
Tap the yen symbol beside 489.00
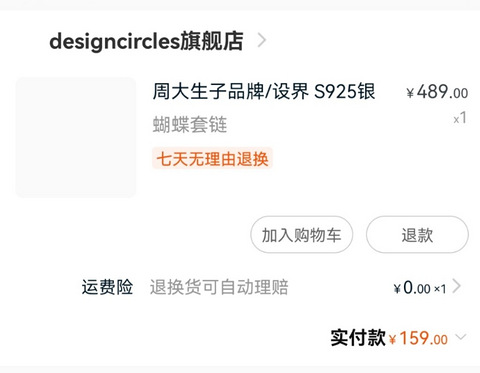click(x=410, y=93)
